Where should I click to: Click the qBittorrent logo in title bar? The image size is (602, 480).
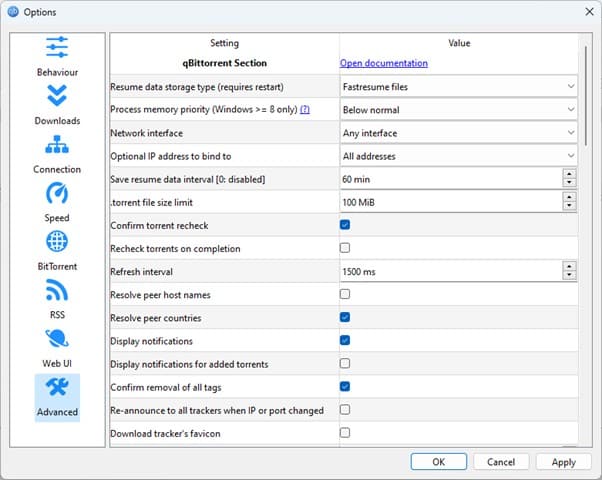13,12
